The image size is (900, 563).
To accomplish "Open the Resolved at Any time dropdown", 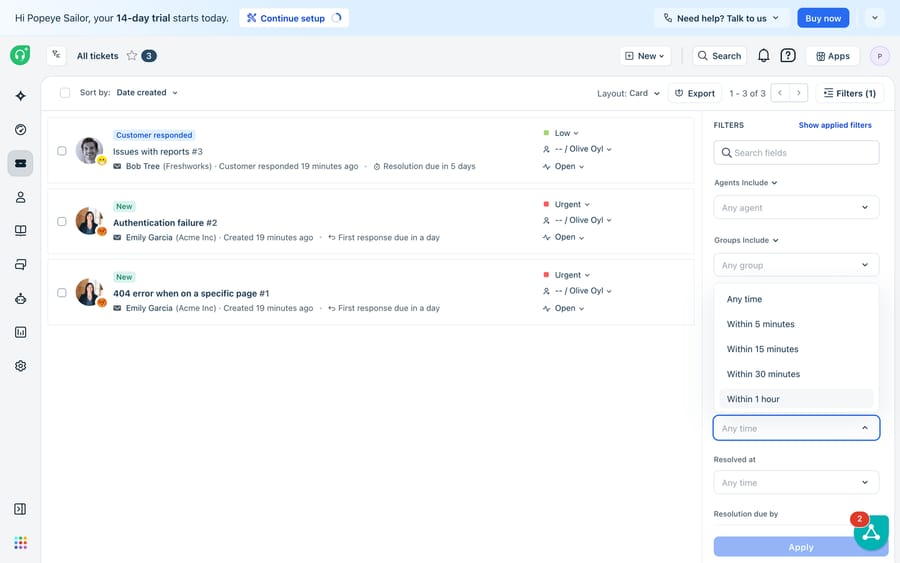I will [796, 482].
